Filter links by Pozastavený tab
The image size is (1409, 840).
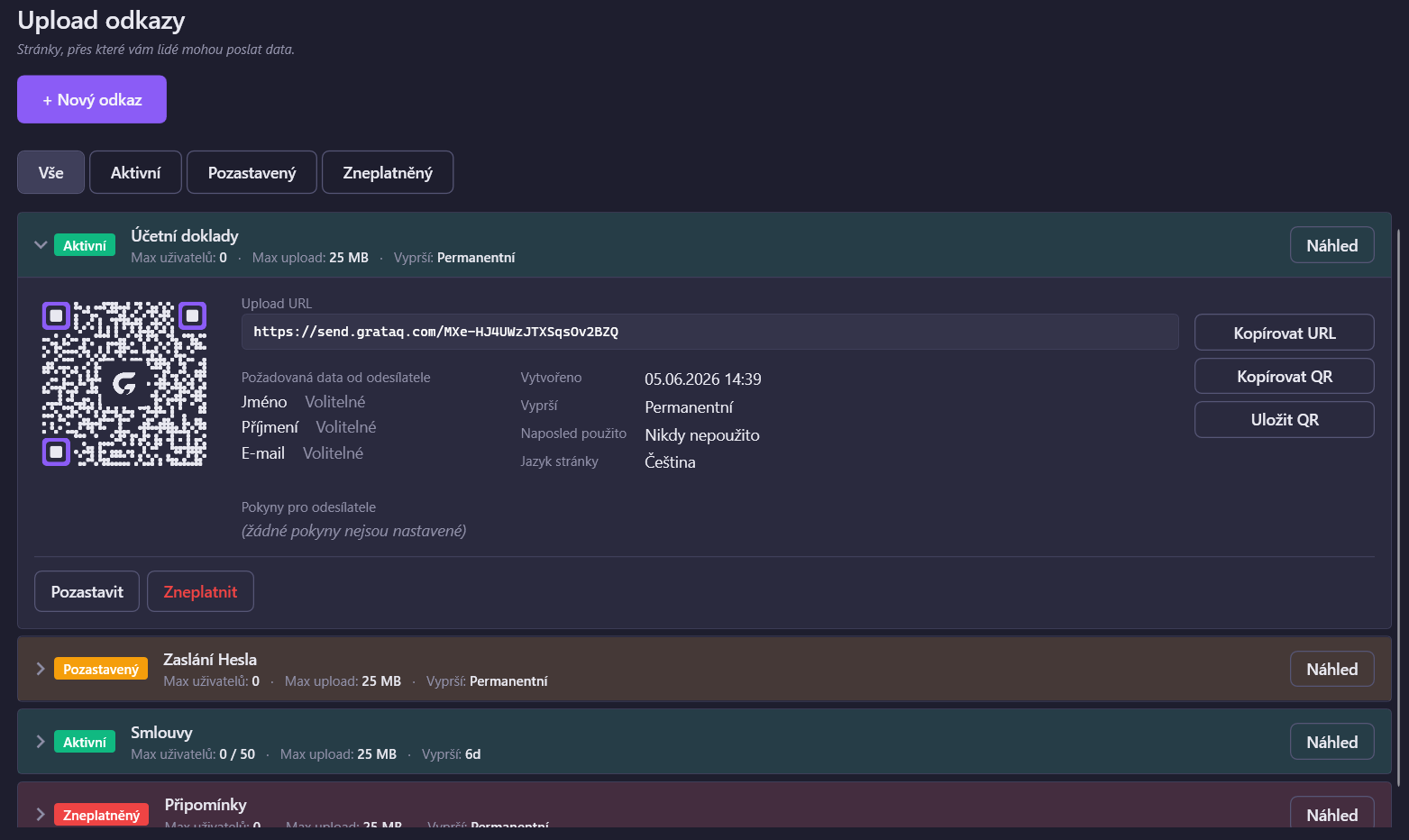coord(252,172)
